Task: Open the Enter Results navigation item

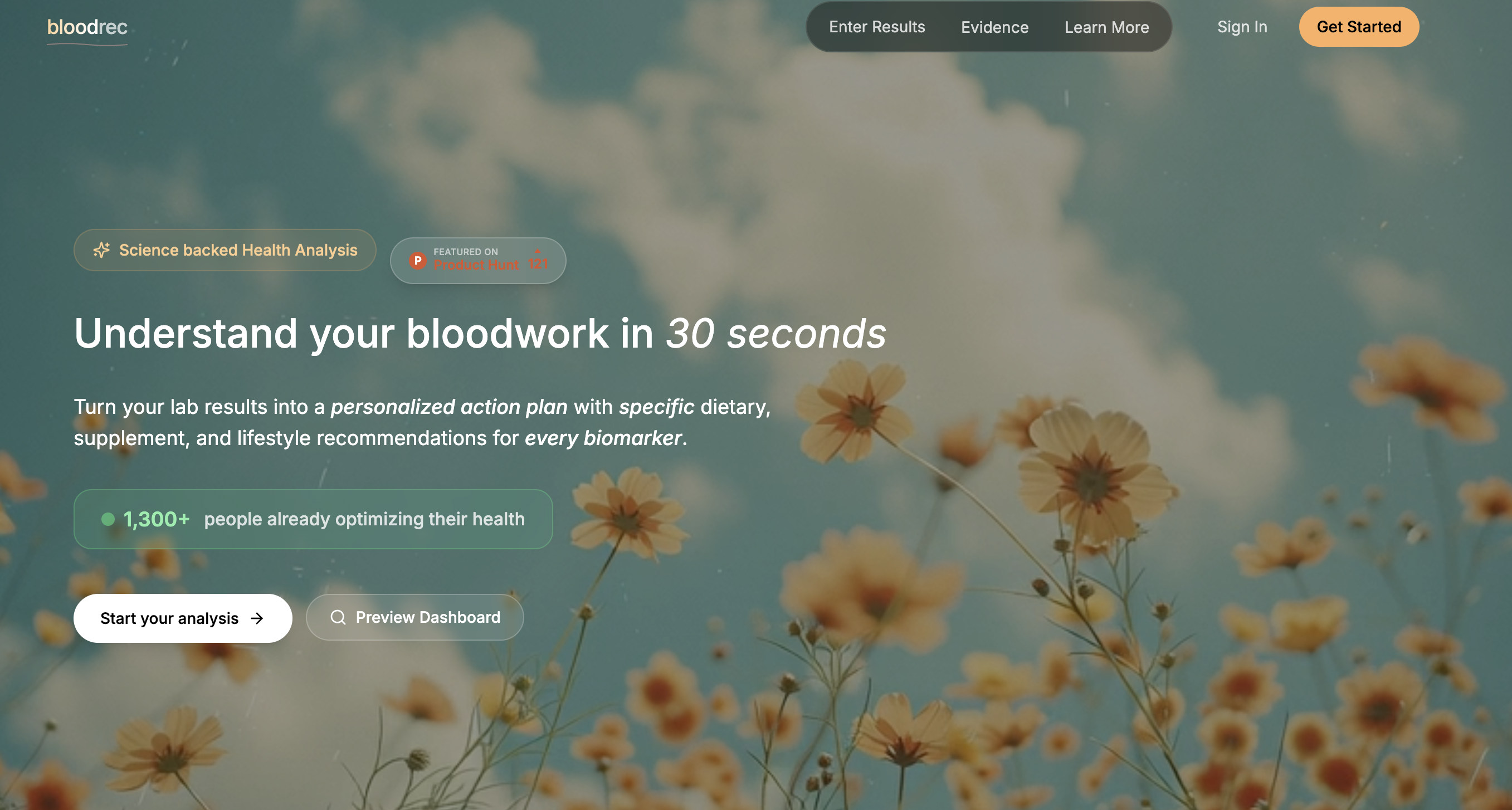Action: 877,26
